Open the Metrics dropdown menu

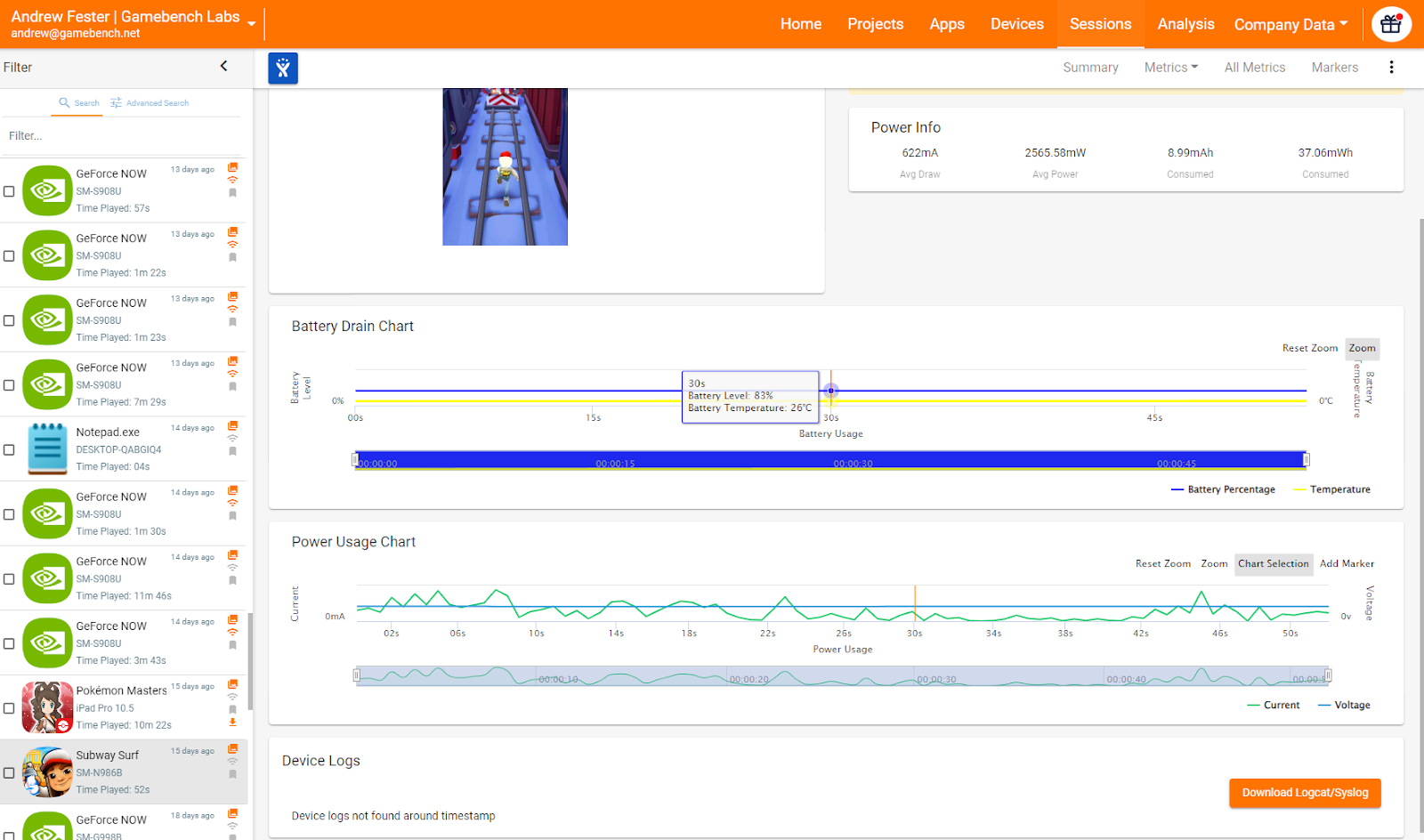pos(1171,68)
